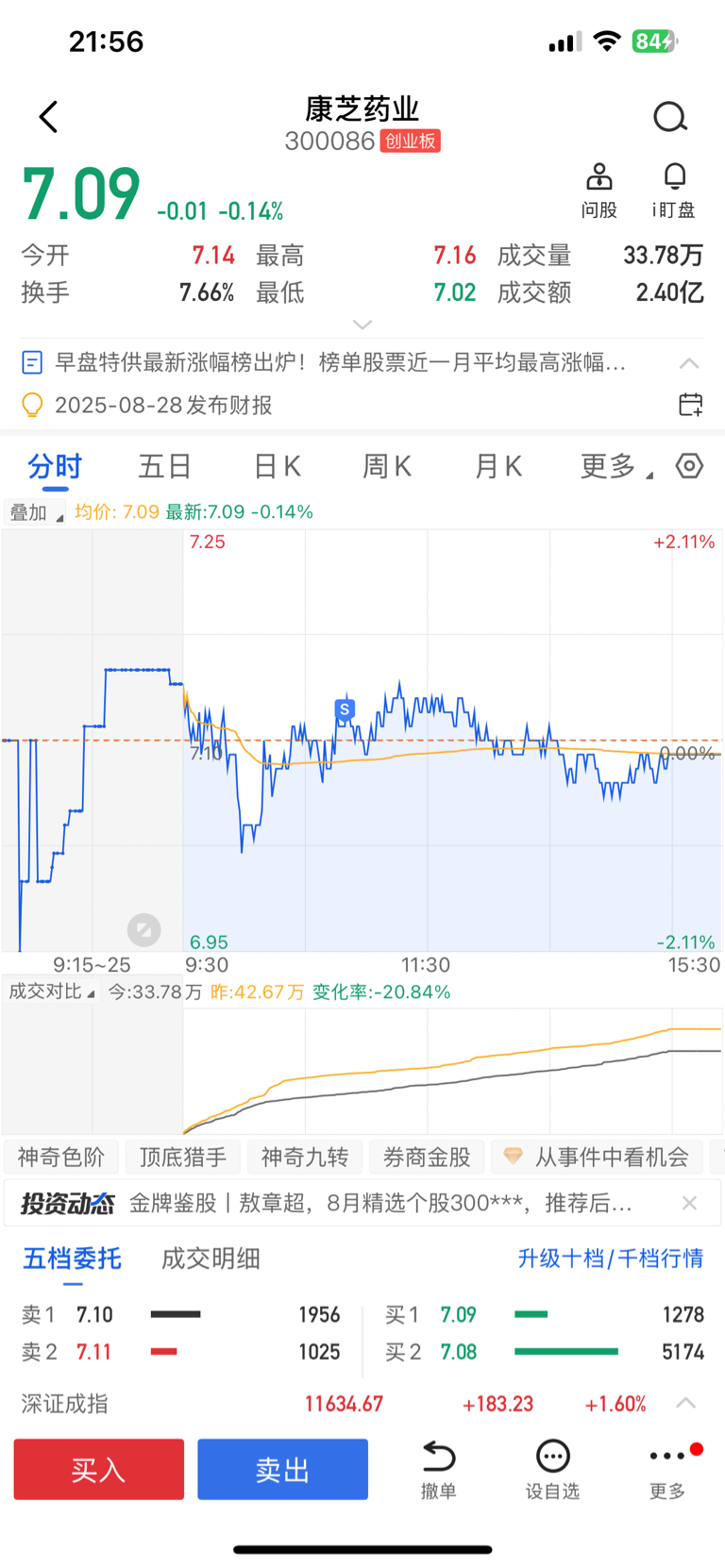Tap 均价: 7.09 label
The image size is (725, 1568).
[x=117, y=512]
